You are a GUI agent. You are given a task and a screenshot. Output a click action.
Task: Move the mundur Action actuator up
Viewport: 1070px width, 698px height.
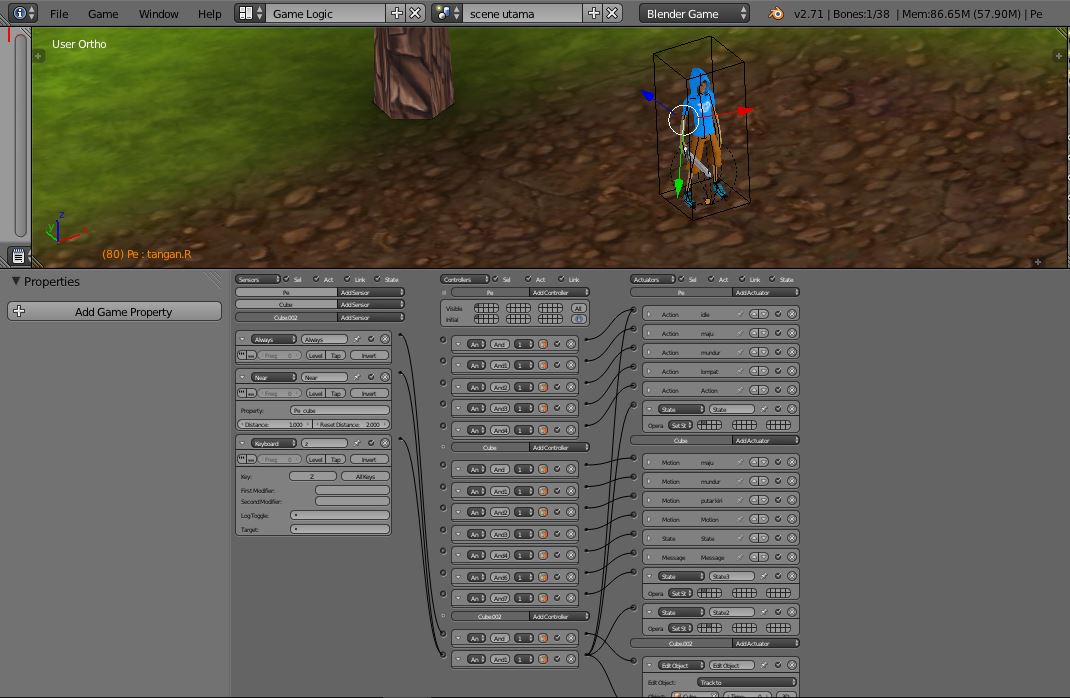[754, 353]
